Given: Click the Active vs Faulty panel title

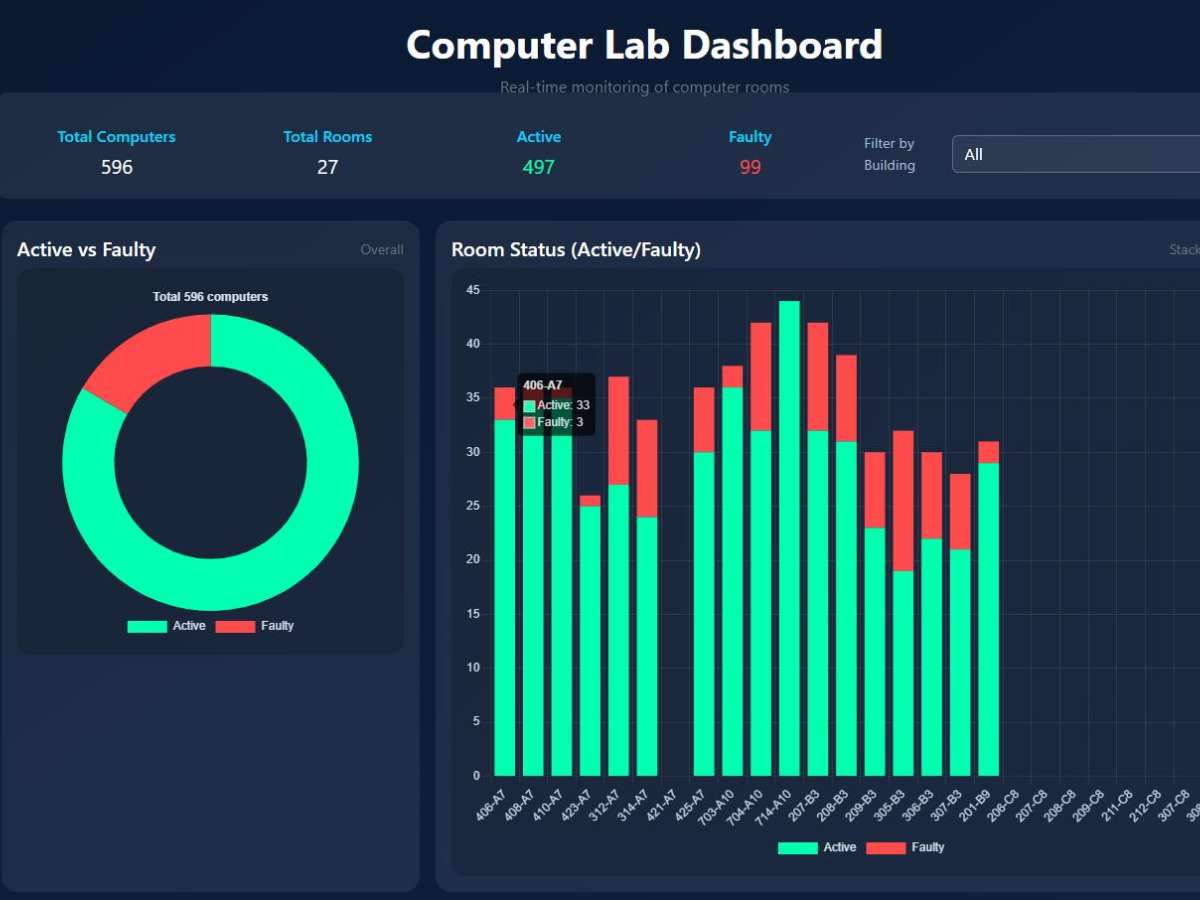Looking at the screenshot, I should tap(86, 250).
